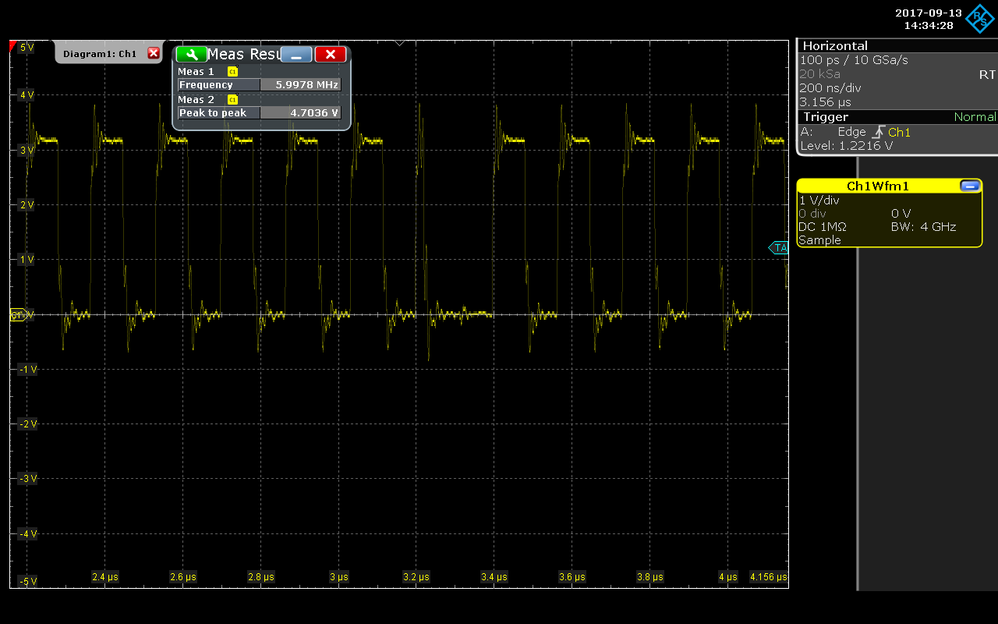This screenshot has width=998, height=624.
Task: Minimize the Meas Results box
Action: pyautogui.click(x=296, y=54)
